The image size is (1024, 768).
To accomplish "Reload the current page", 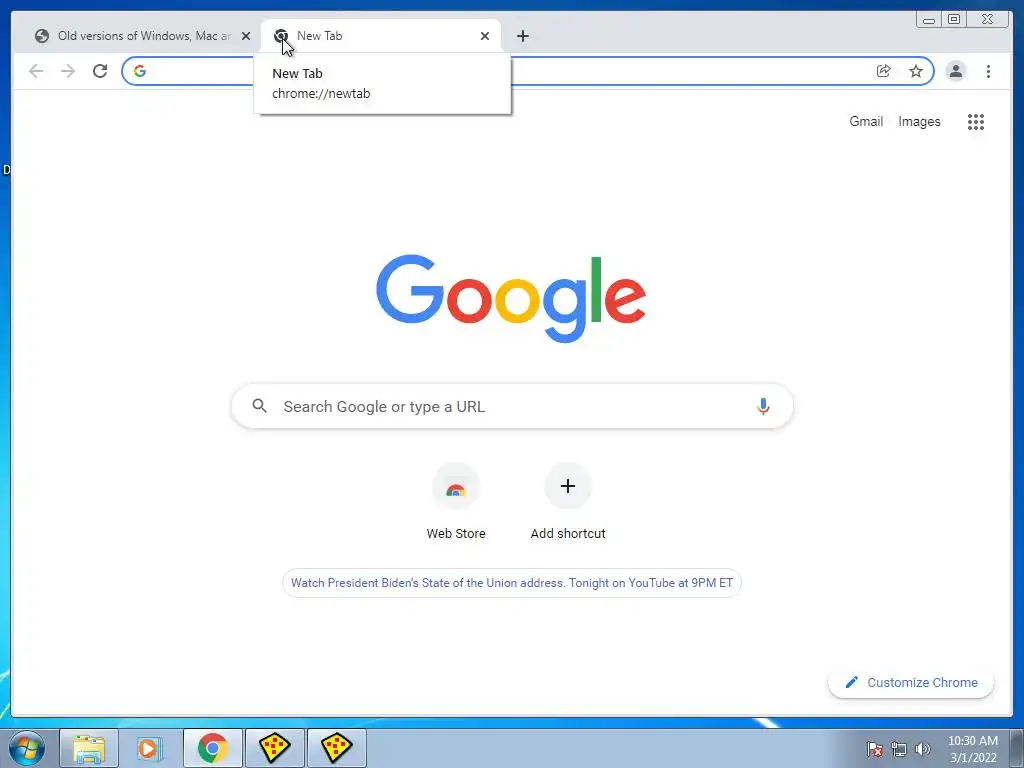I will pos(100,71).
